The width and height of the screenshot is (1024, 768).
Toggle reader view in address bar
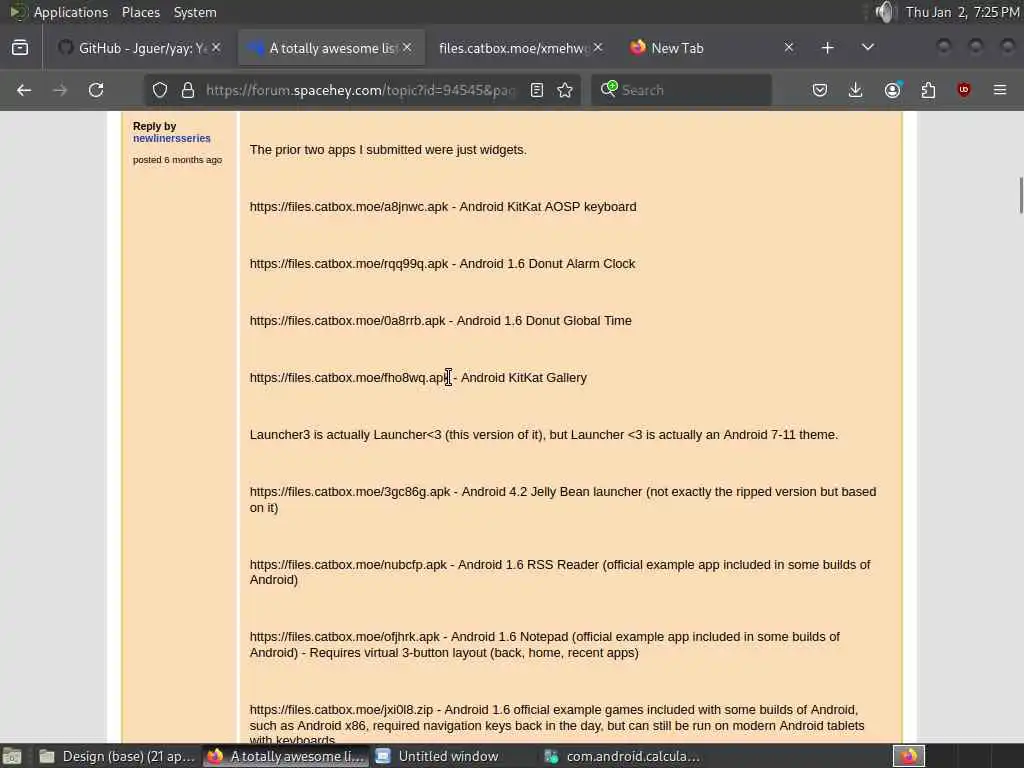(x=537, y=90)
